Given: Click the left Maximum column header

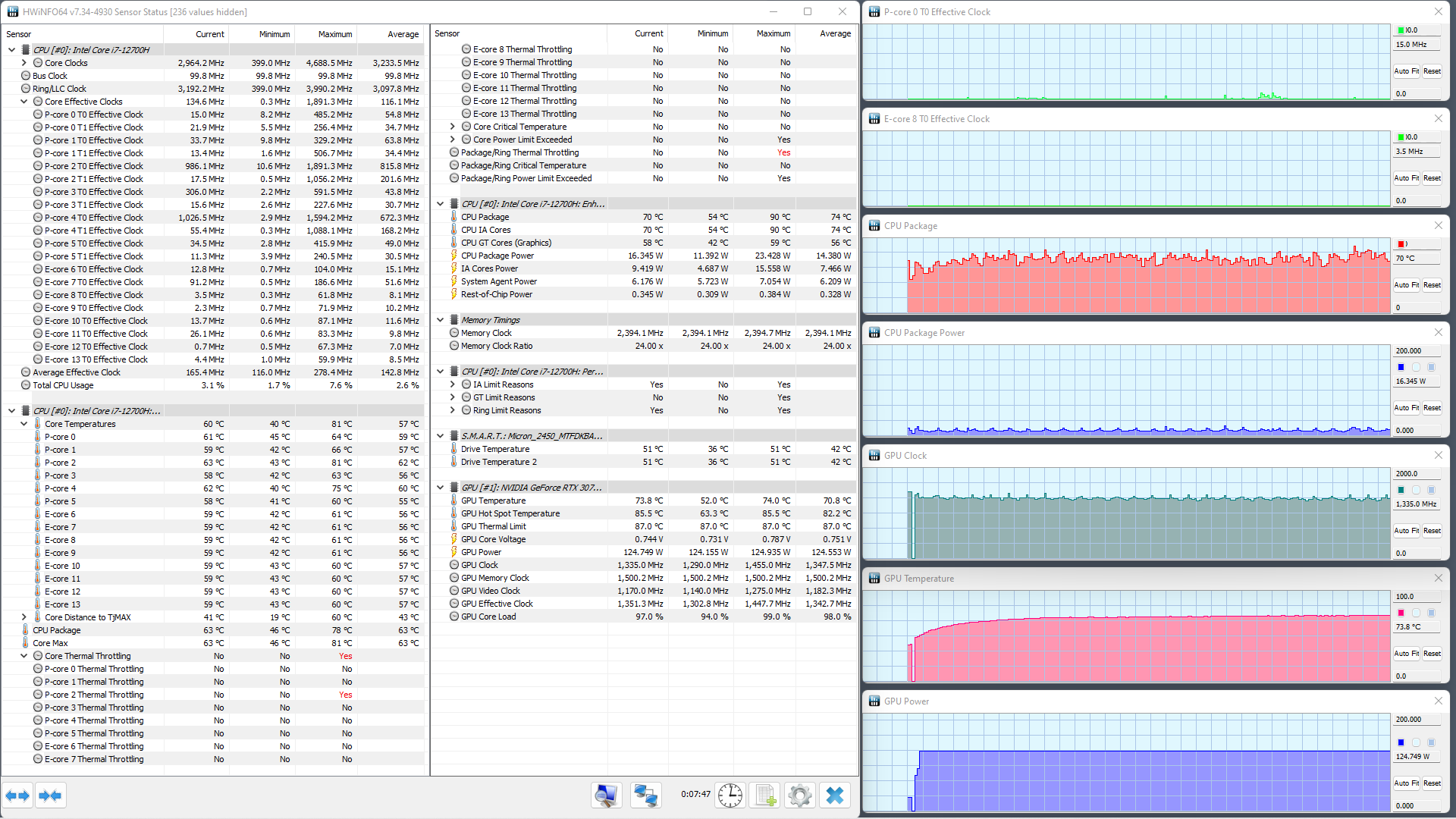Looking at the screenshot, I should 334,34.
